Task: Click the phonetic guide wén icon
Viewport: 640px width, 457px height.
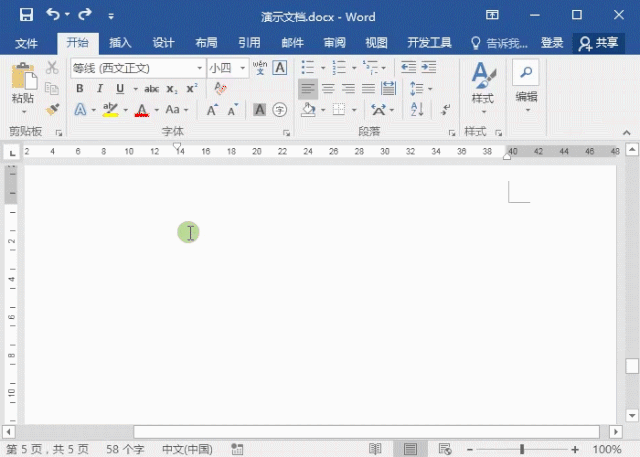Action: click(x=260, y=67)
